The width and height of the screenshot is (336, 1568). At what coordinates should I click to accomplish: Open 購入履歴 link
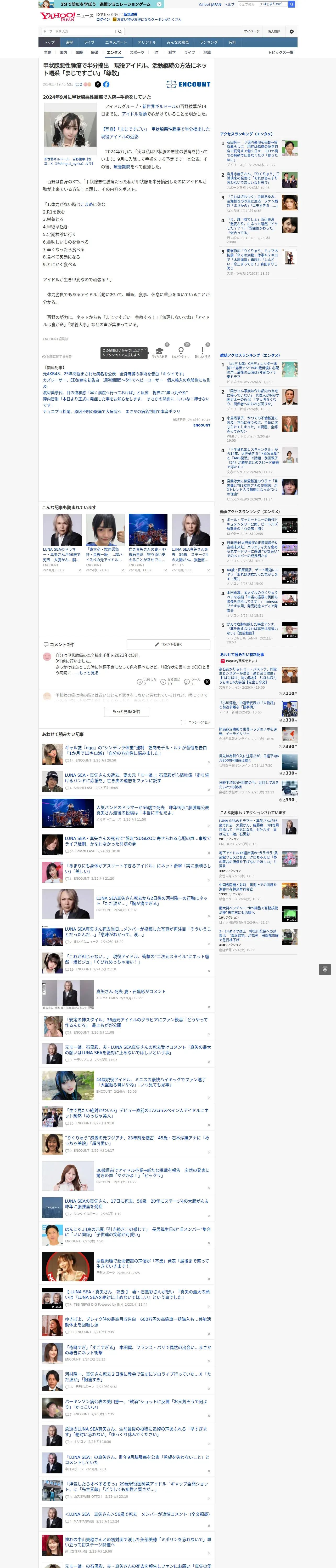(x=274, y=32)
